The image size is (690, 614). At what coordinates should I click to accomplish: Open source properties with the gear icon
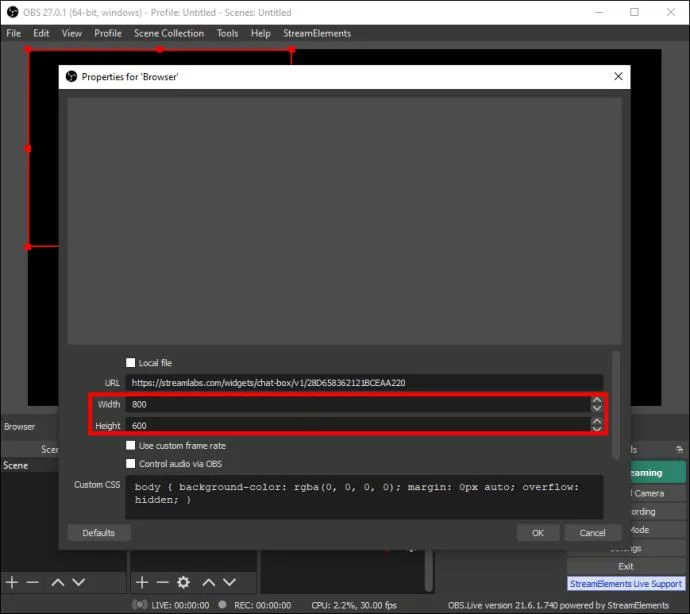(x=183, y=582)
